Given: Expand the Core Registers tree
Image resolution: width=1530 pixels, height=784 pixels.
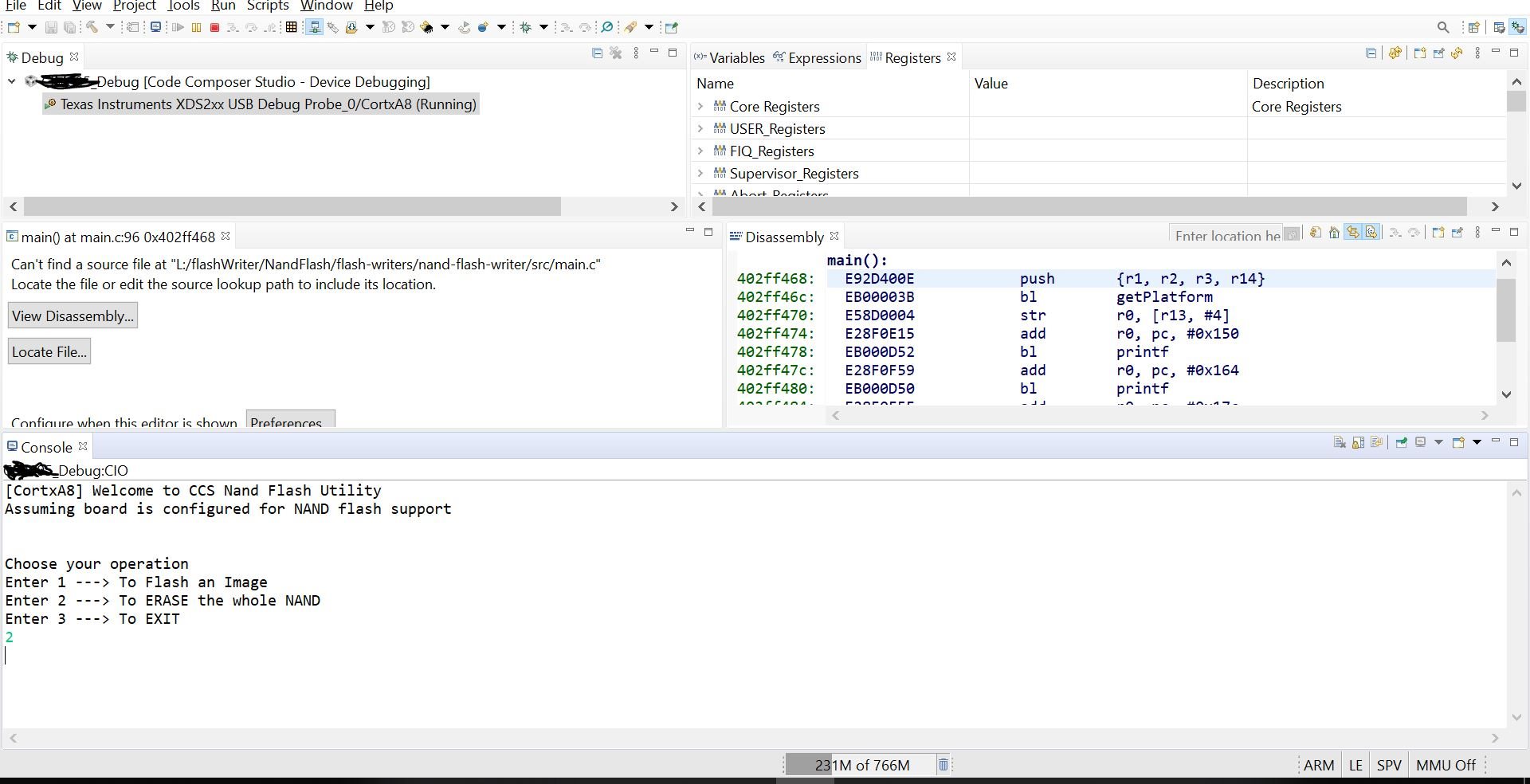Looking at the screenshot, I should [700, 106].
